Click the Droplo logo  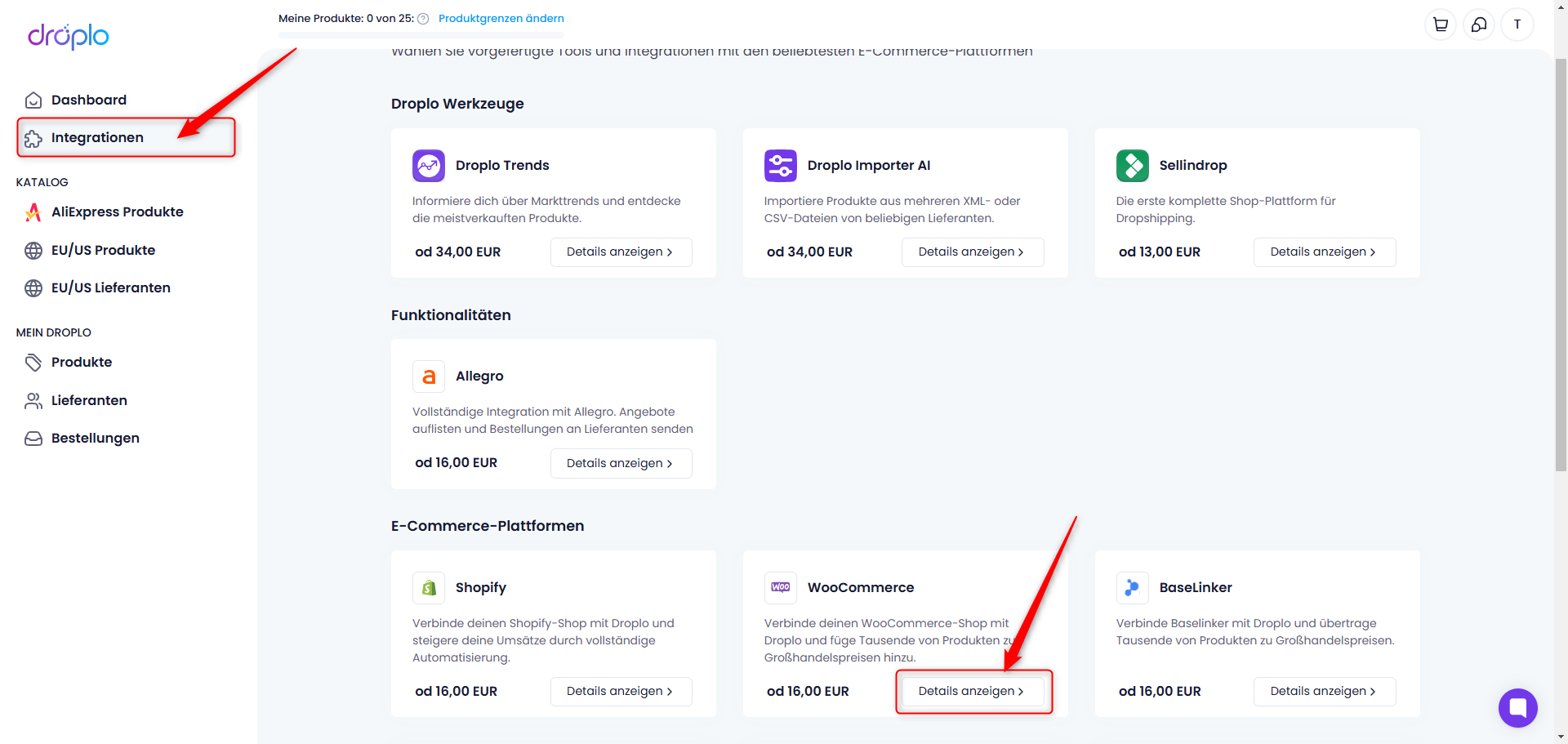point(69,36)
